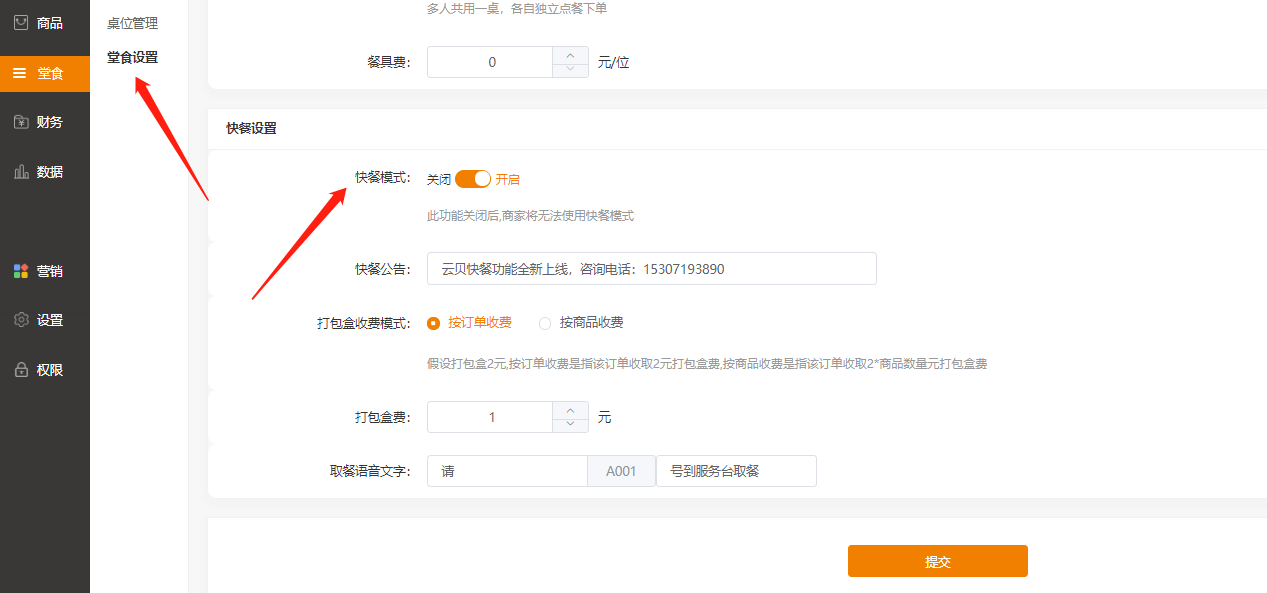Increase 打包盒费 with the up arrow

(x=570, y=410)
